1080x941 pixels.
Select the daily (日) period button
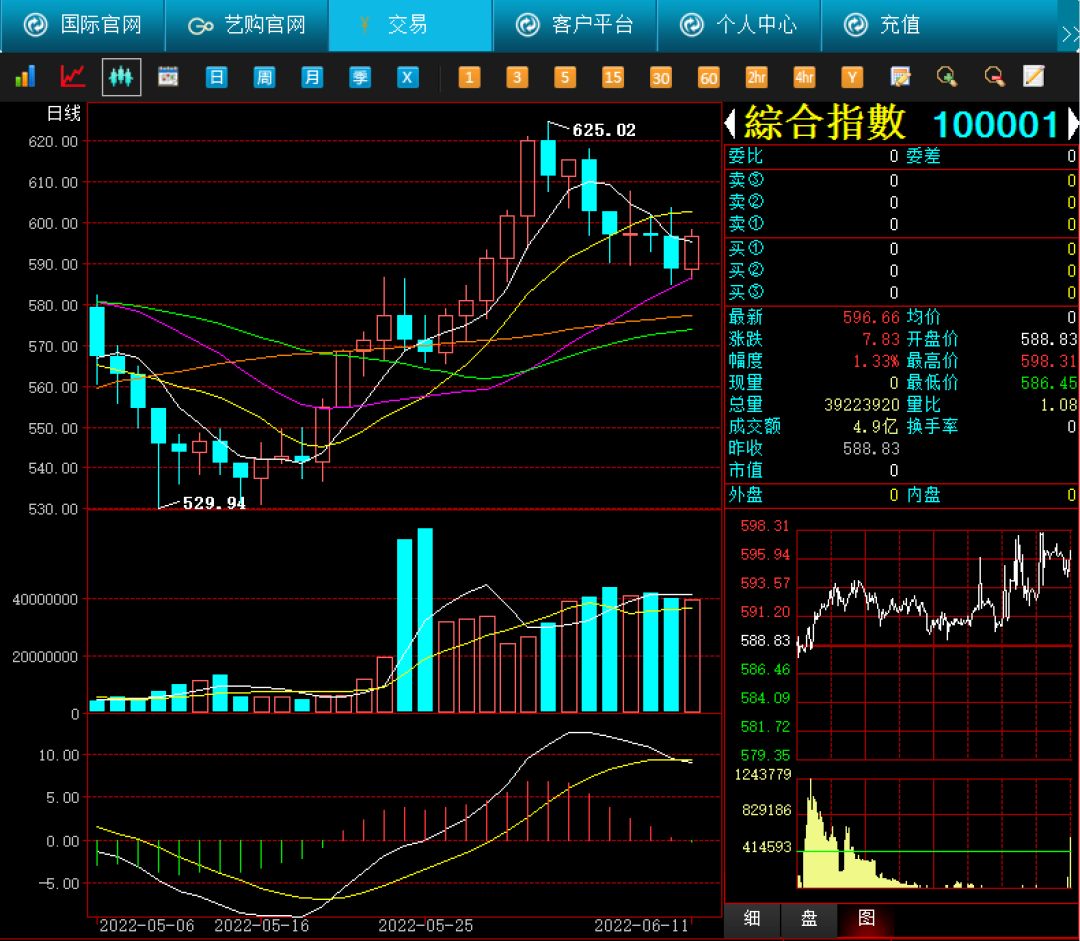coord(216,77)
